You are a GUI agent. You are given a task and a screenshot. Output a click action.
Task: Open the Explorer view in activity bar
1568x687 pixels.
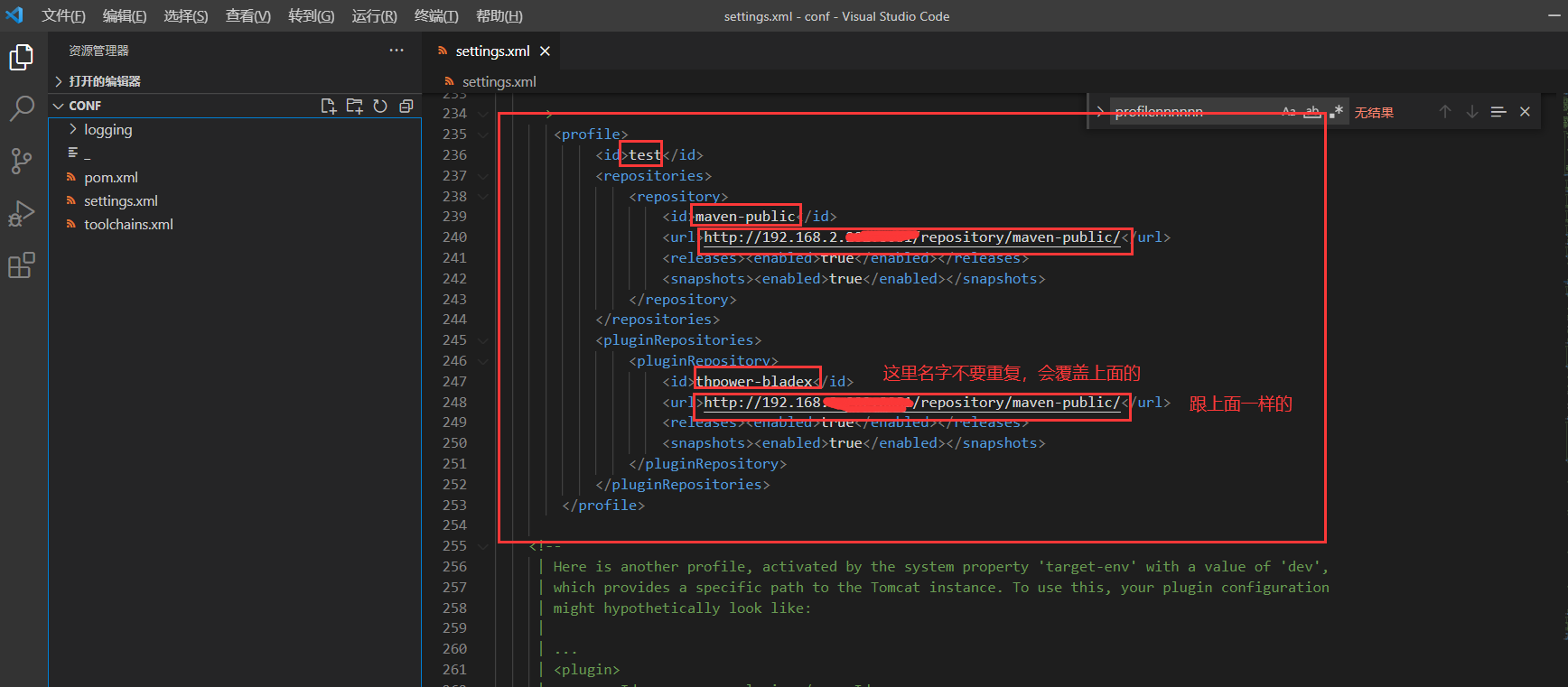pyautogui.click(x=22, y=58)
